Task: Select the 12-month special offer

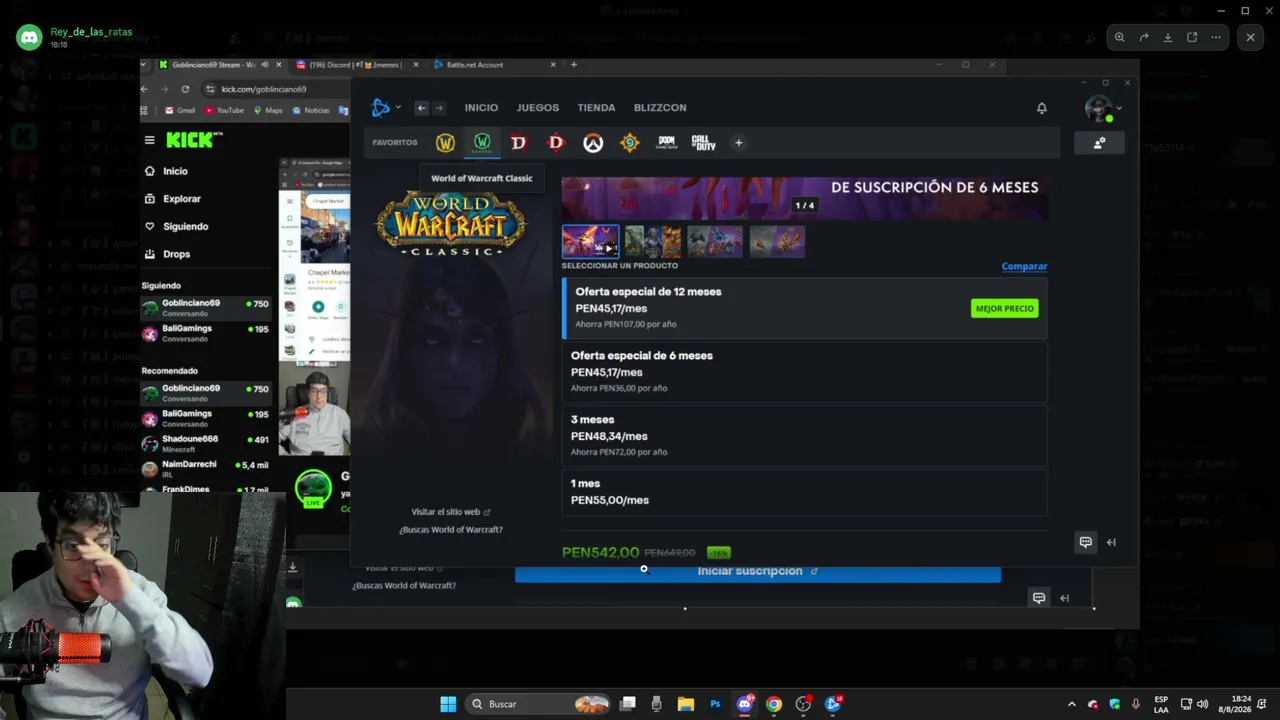Action: pyautogui.click(x=805, y=308)
